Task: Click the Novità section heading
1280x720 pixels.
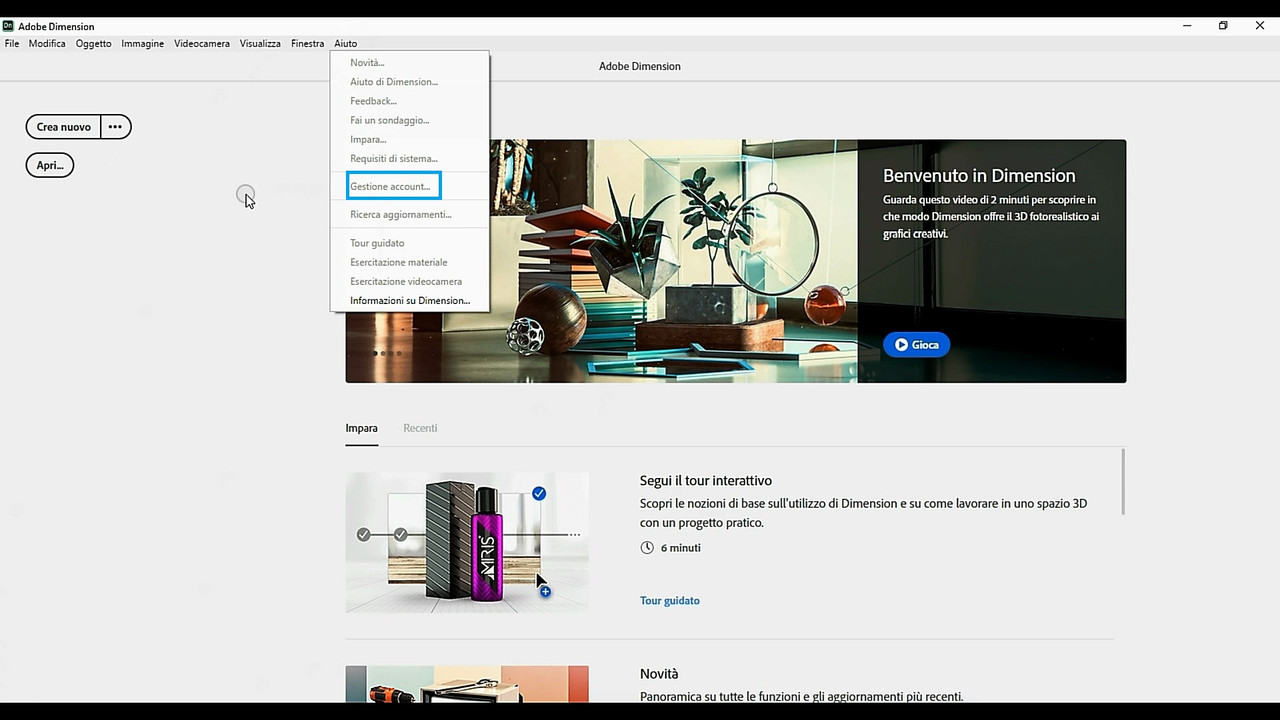Action: pyautogui.click(x=659, y=674)
